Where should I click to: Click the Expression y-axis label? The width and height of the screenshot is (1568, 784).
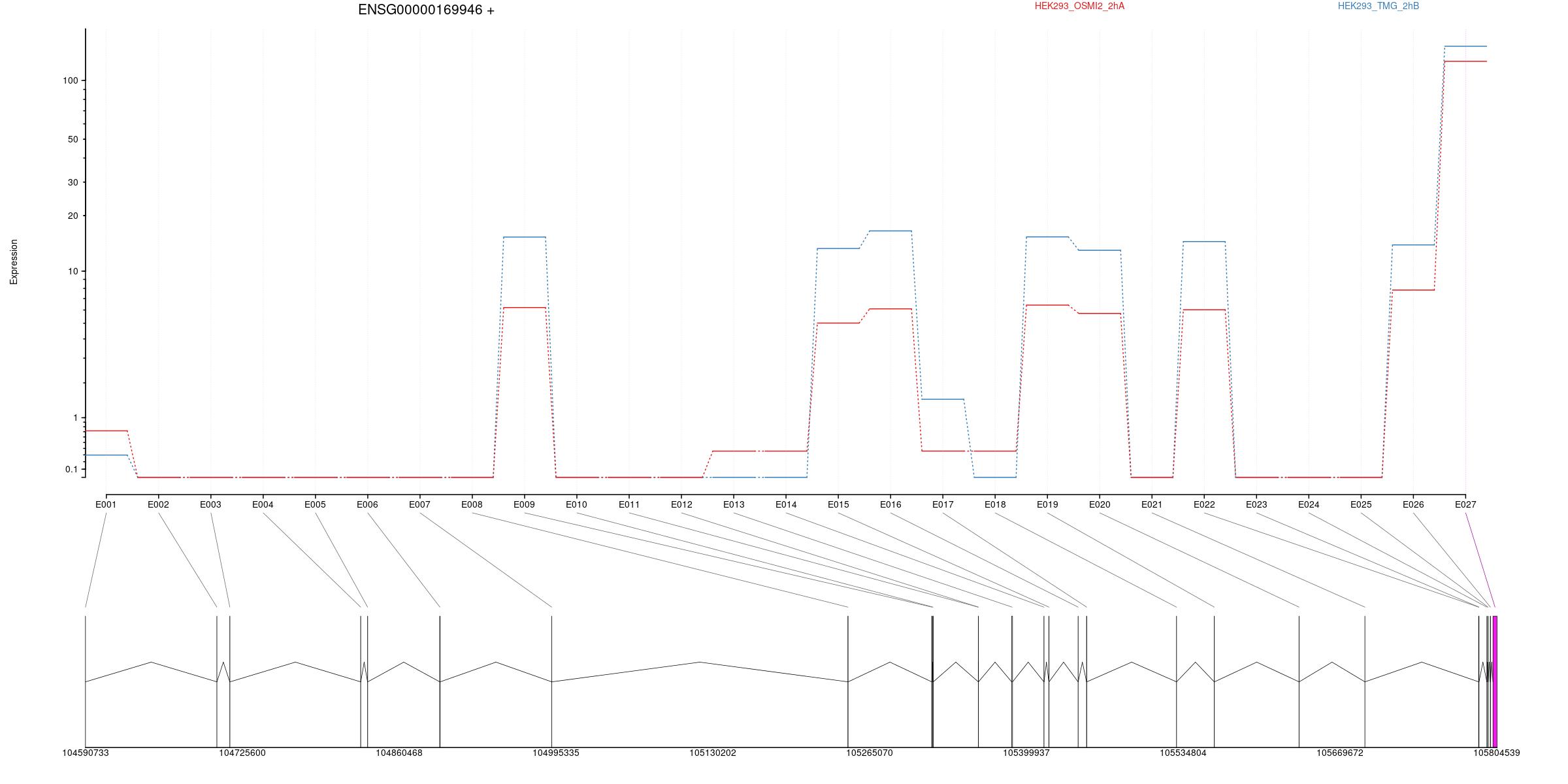point(14,262)
